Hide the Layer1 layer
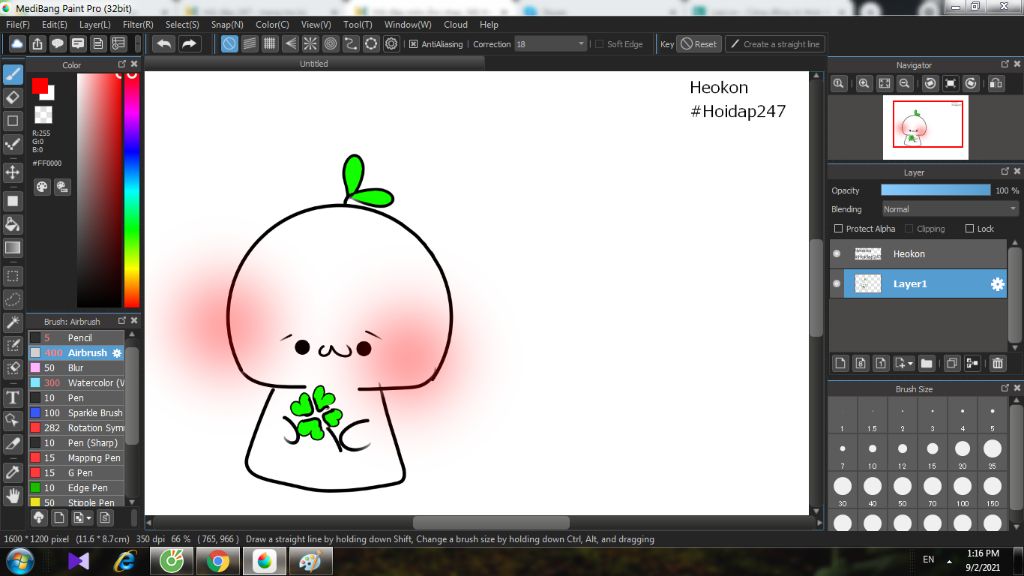Viewport: 1024px width, 576px height. [x=837, y=284]
